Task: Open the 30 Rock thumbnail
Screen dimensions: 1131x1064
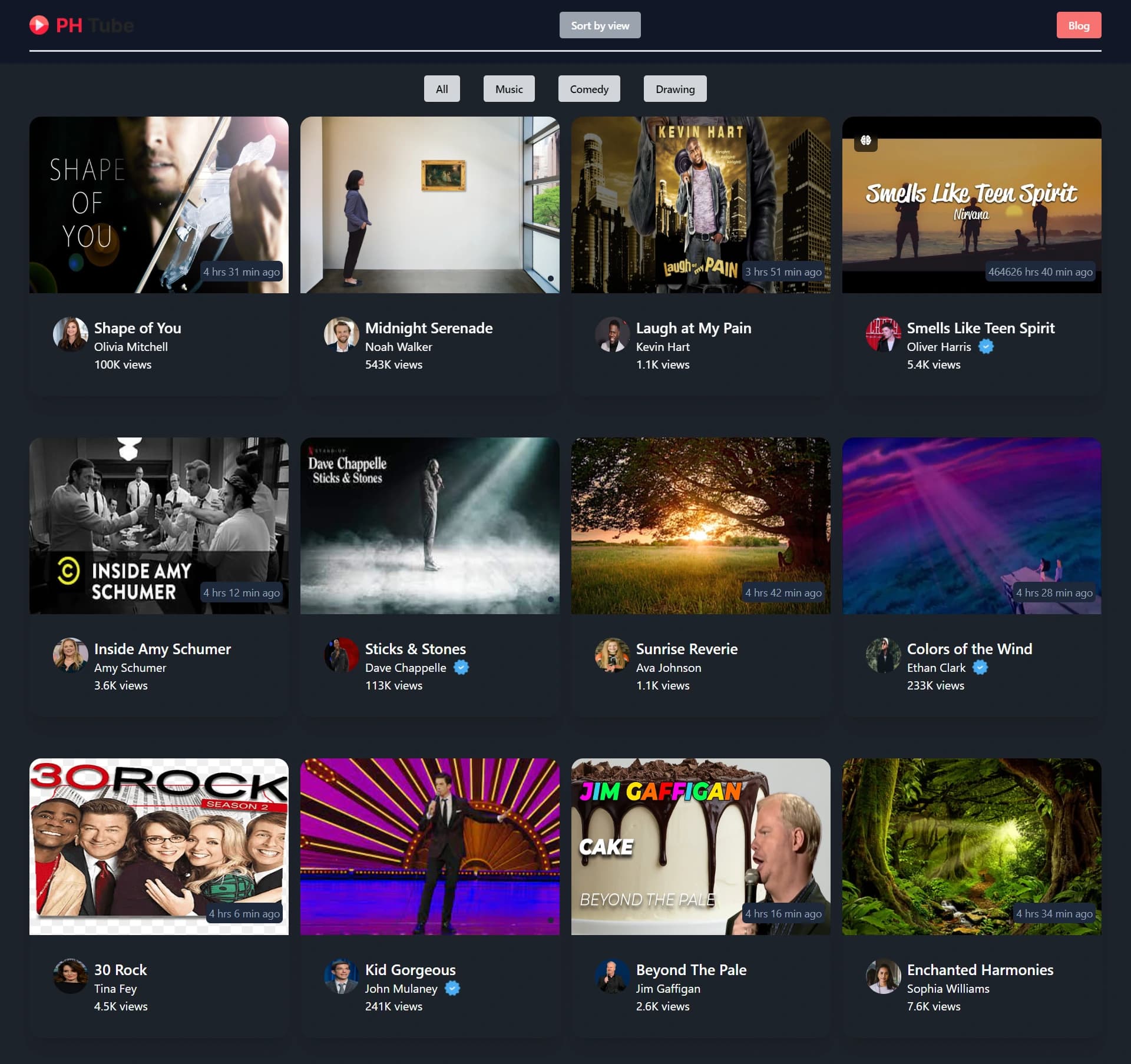Action: 159,847
